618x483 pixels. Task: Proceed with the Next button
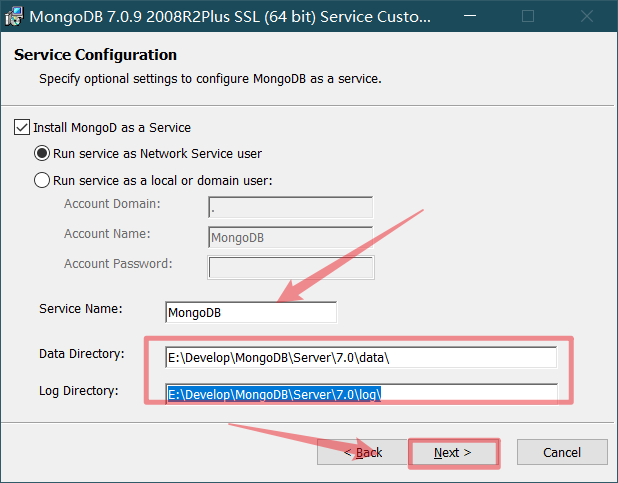(x=453, y=452)
